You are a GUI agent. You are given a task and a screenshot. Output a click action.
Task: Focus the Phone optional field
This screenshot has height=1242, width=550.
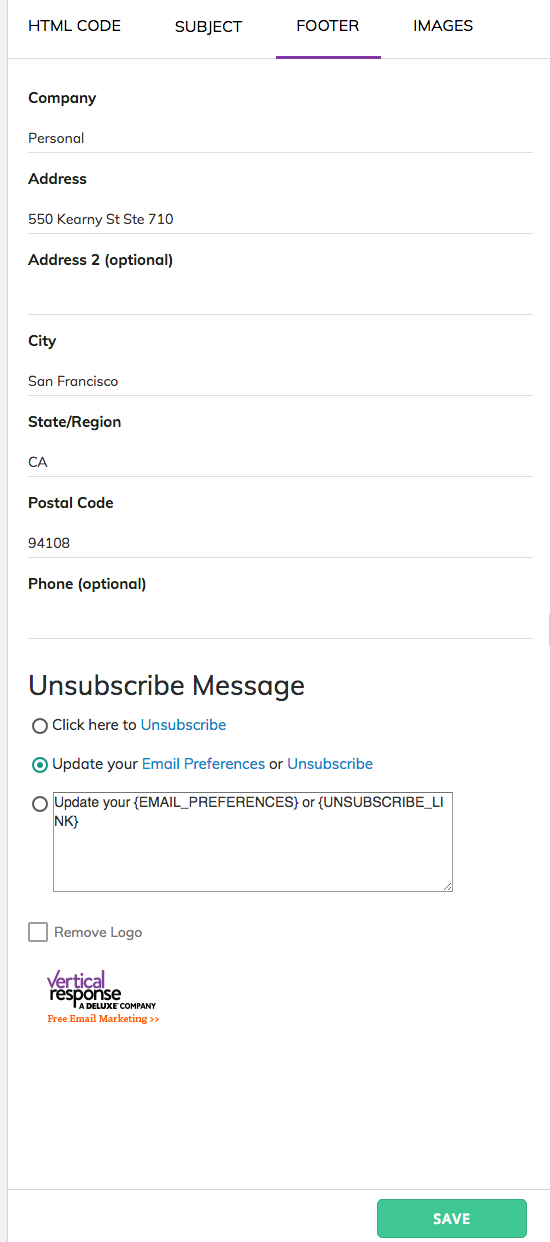tap(280, 624)
